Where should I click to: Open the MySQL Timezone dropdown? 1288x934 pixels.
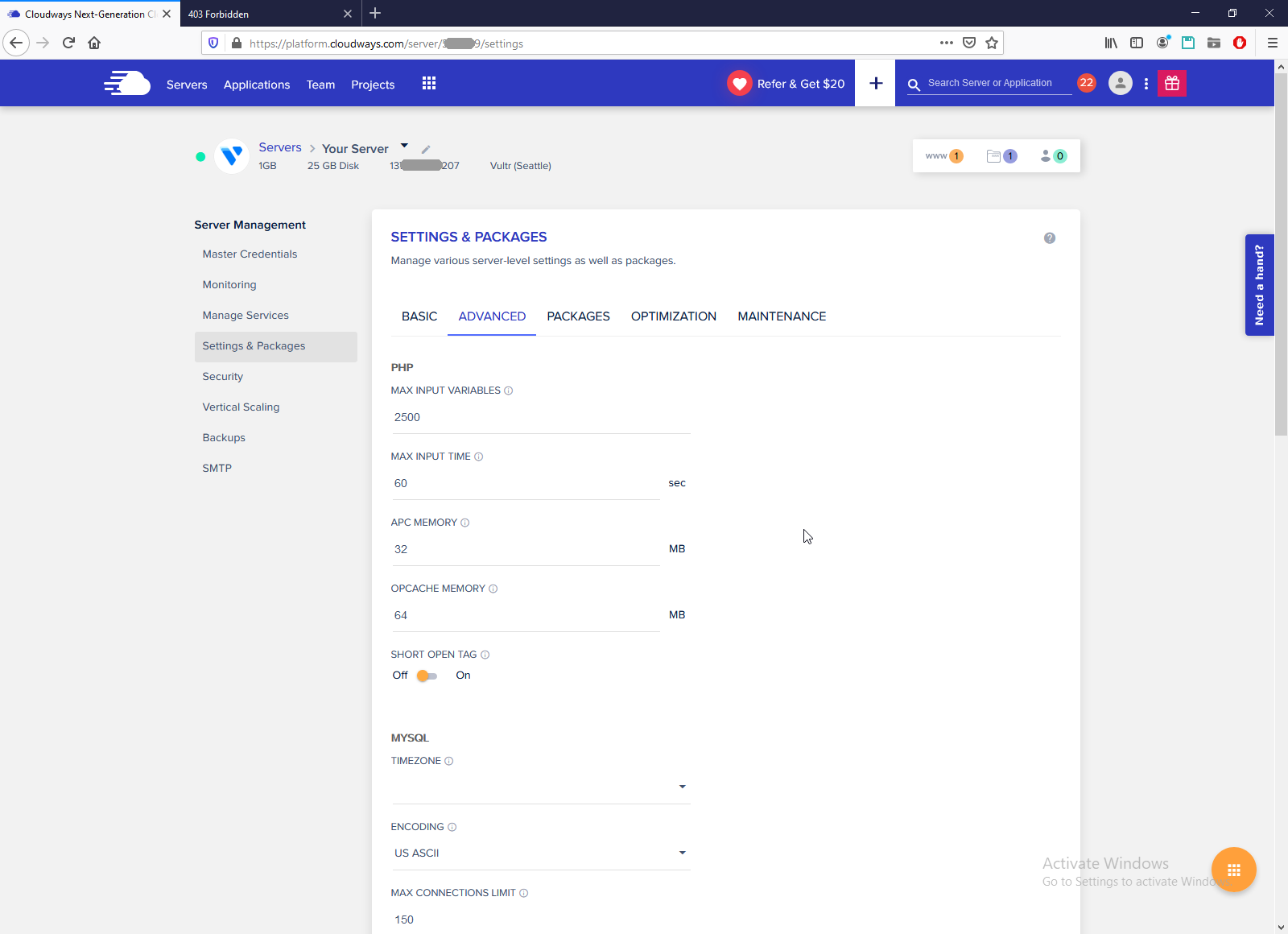tap(541, 787)
